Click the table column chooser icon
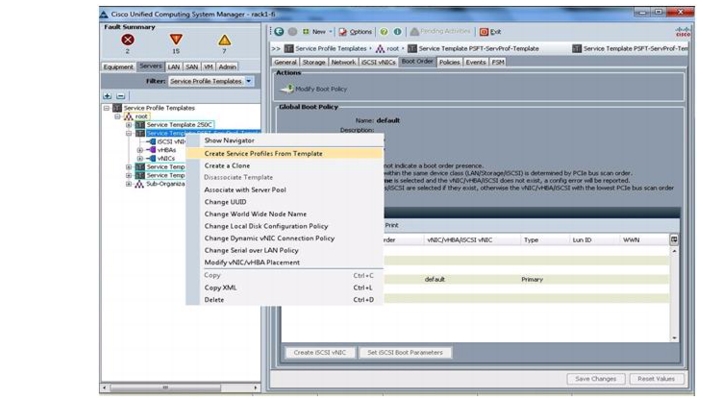The width and height of the screenshot is (703, 412). click(674, 240)
